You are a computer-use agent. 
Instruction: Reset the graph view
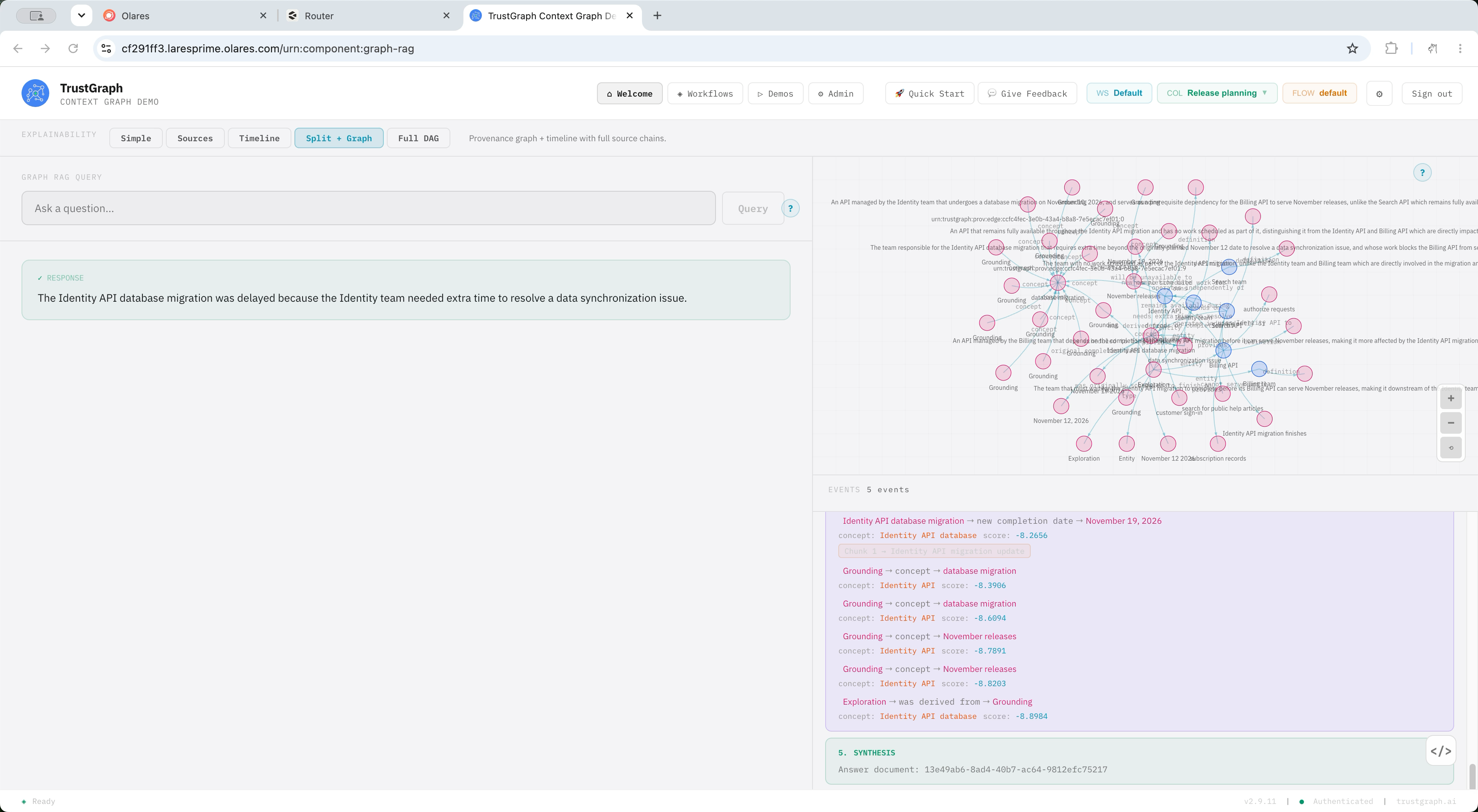[1451, 448]
